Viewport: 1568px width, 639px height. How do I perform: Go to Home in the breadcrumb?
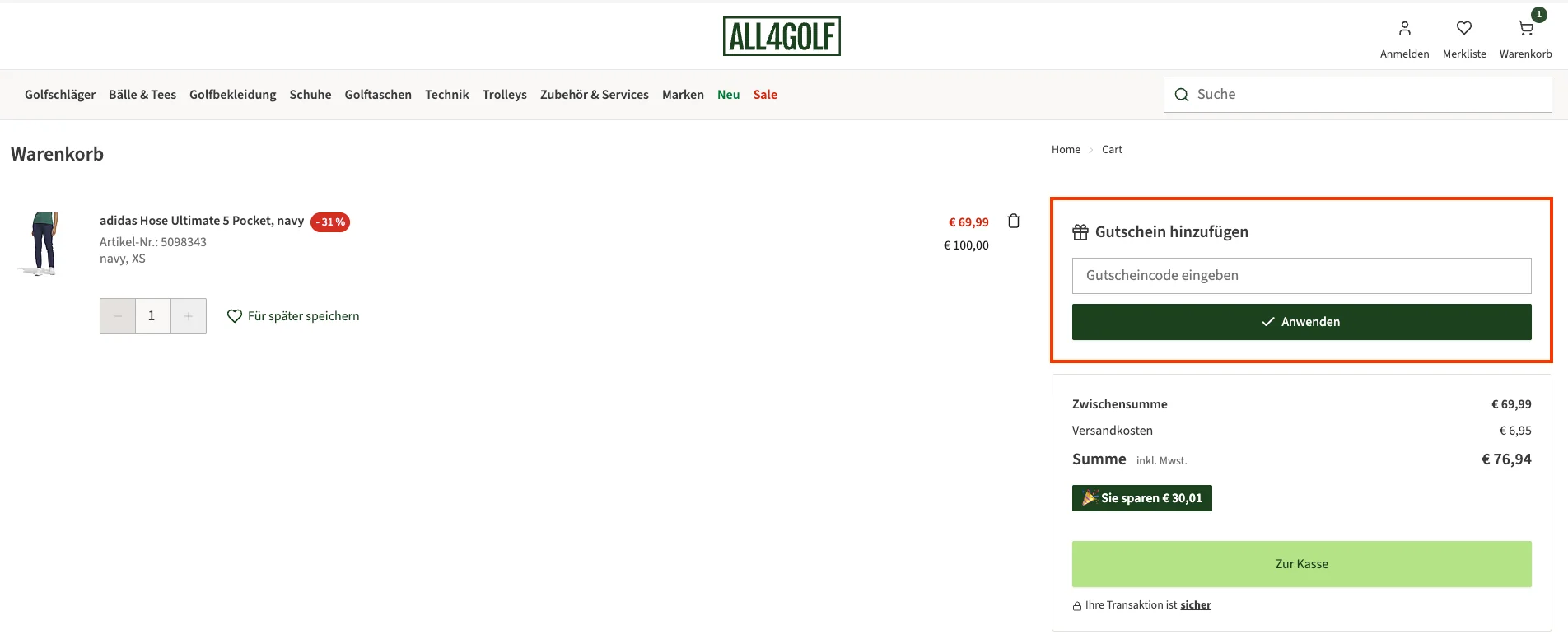pyautogui.click(x=1066, y=150)
